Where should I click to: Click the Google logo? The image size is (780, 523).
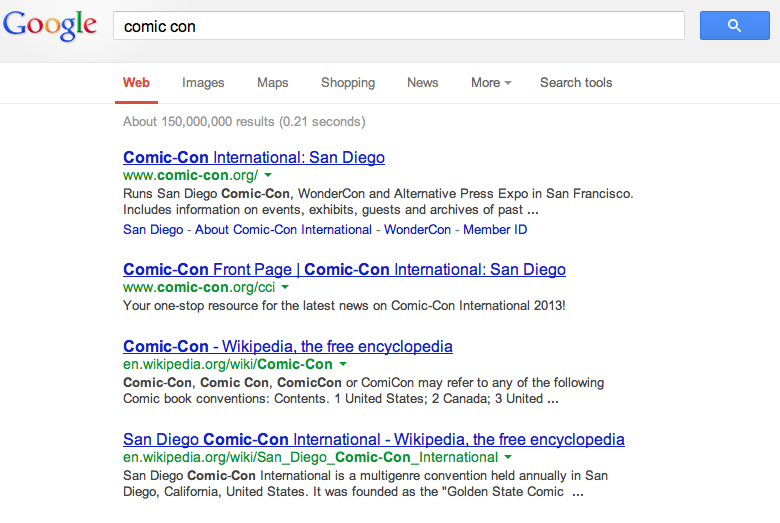click(50, 25)
